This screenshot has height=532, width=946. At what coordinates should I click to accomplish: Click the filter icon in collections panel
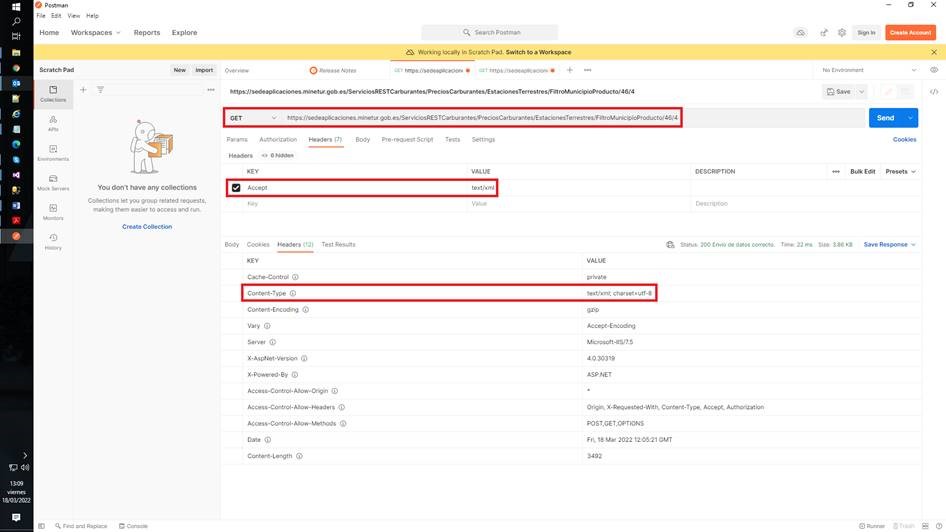[x=100, y=90]
